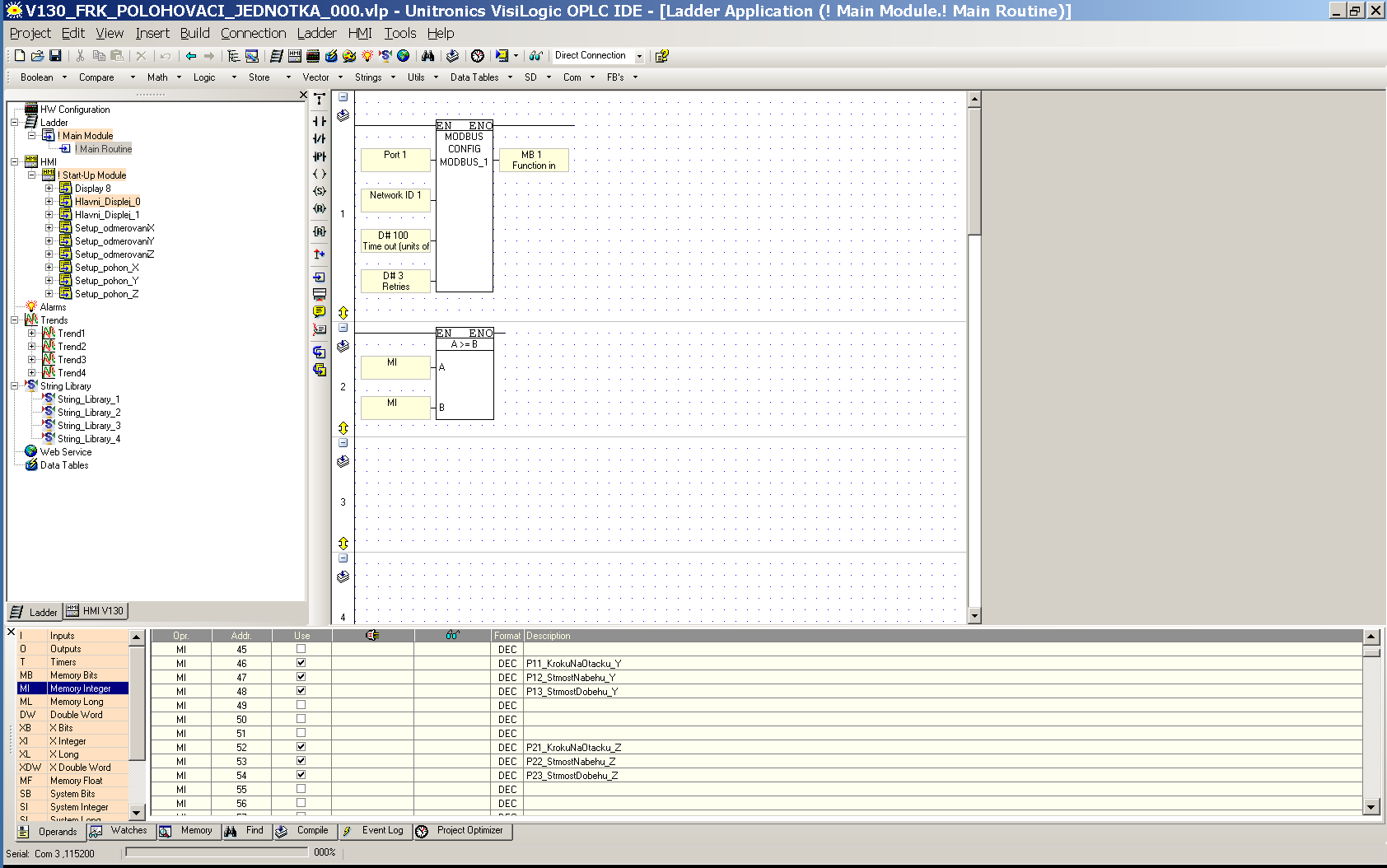Select the Set coil tool
This screenshot has width=1387, height=868.
(320, 191)
